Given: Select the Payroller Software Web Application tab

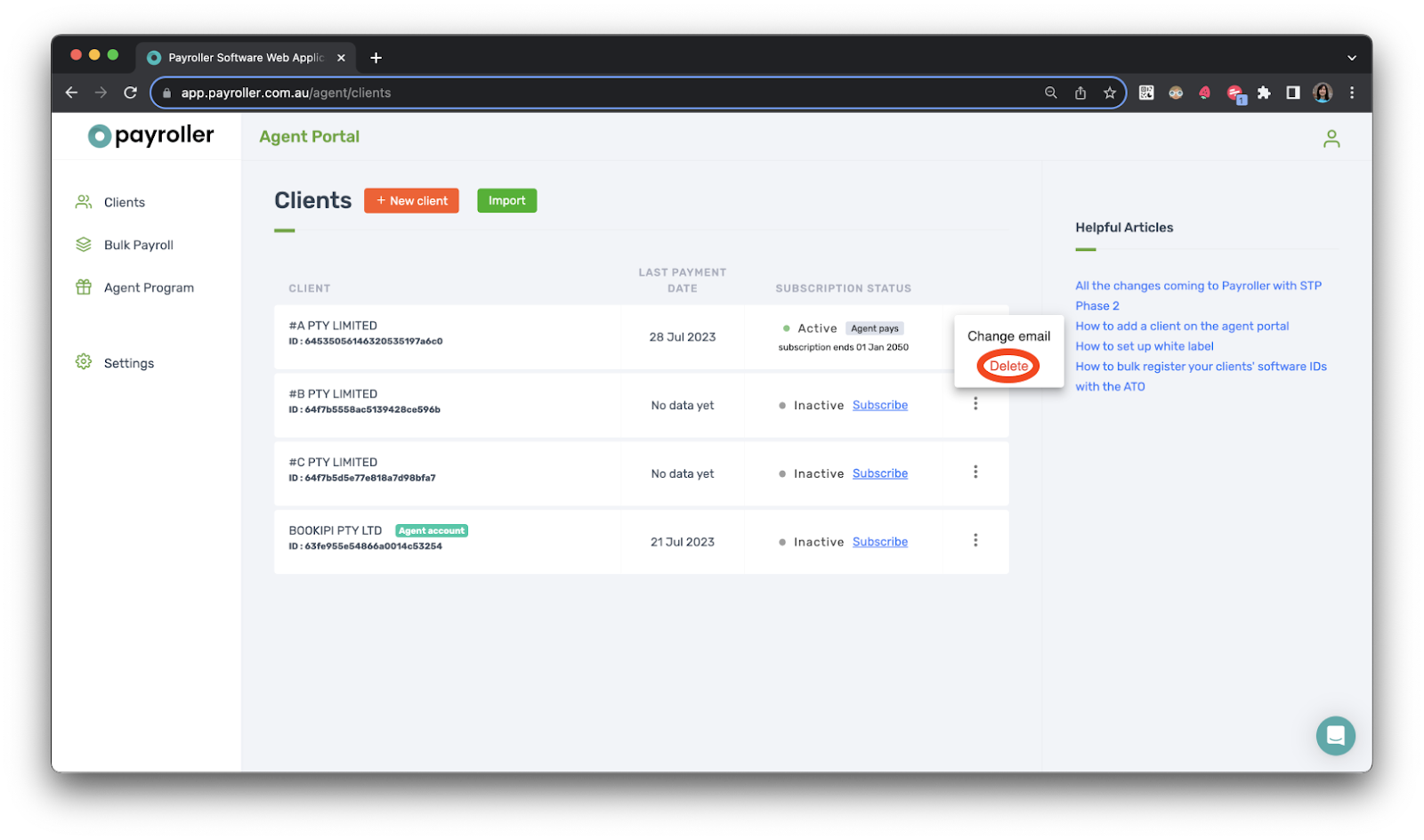Looking at the screenshot, I should pos(247,58).
